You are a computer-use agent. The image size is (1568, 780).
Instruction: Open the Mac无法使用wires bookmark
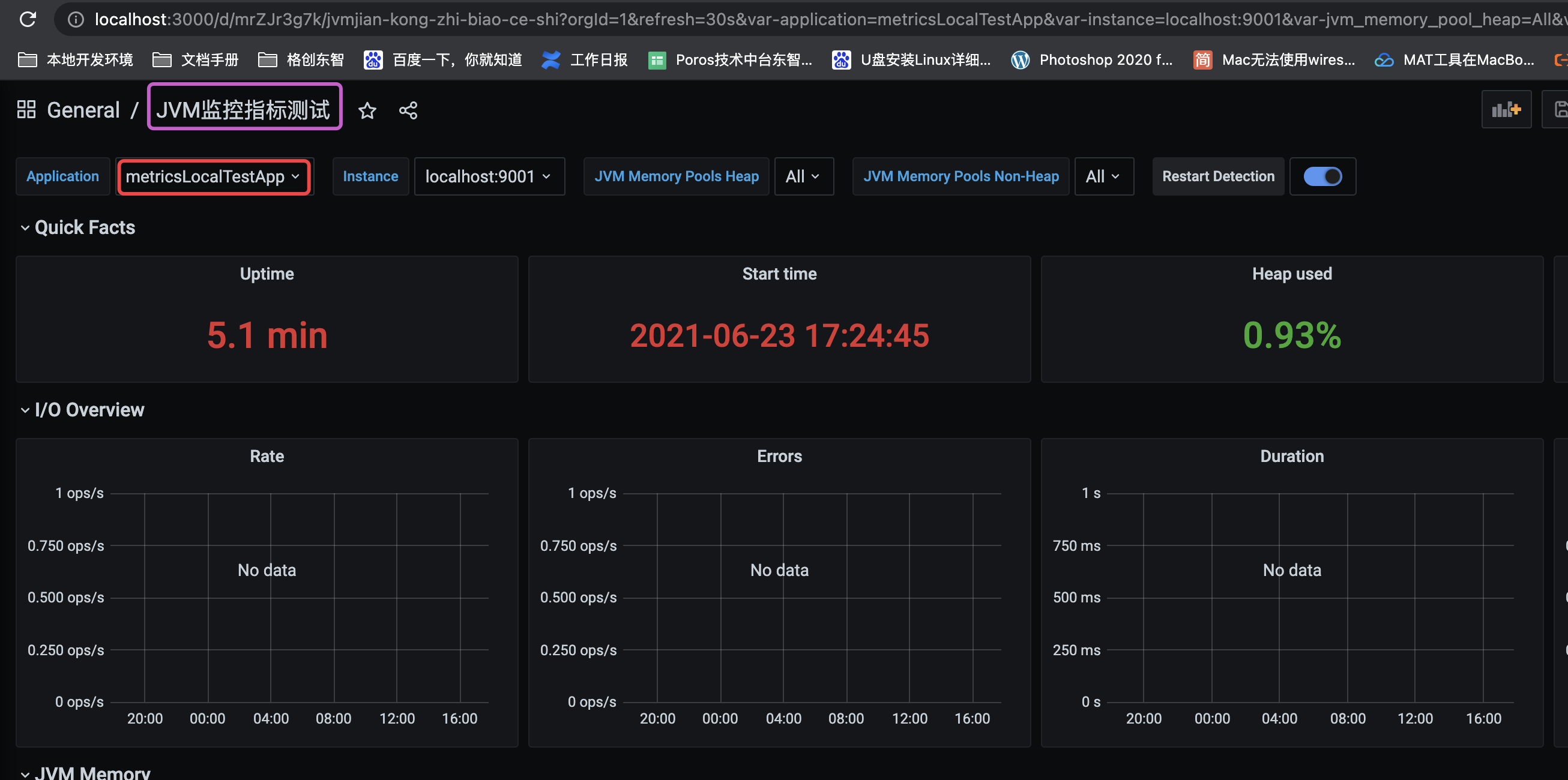click(1274, 59)
